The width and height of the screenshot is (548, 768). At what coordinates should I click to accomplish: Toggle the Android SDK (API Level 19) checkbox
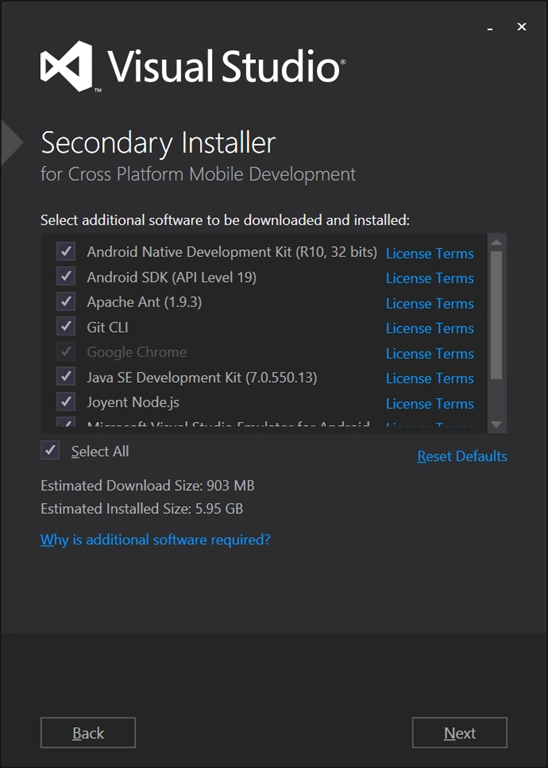coord(66,277)
